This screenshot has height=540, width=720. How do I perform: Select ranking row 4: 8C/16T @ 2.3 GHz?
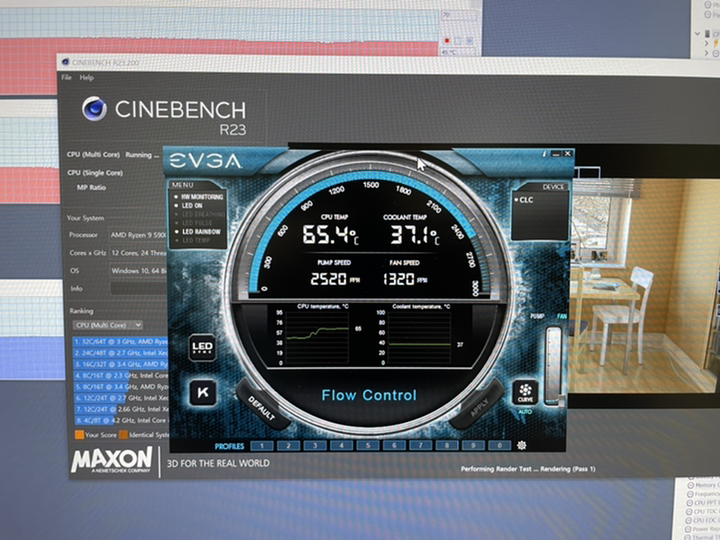tap(121, 375)
